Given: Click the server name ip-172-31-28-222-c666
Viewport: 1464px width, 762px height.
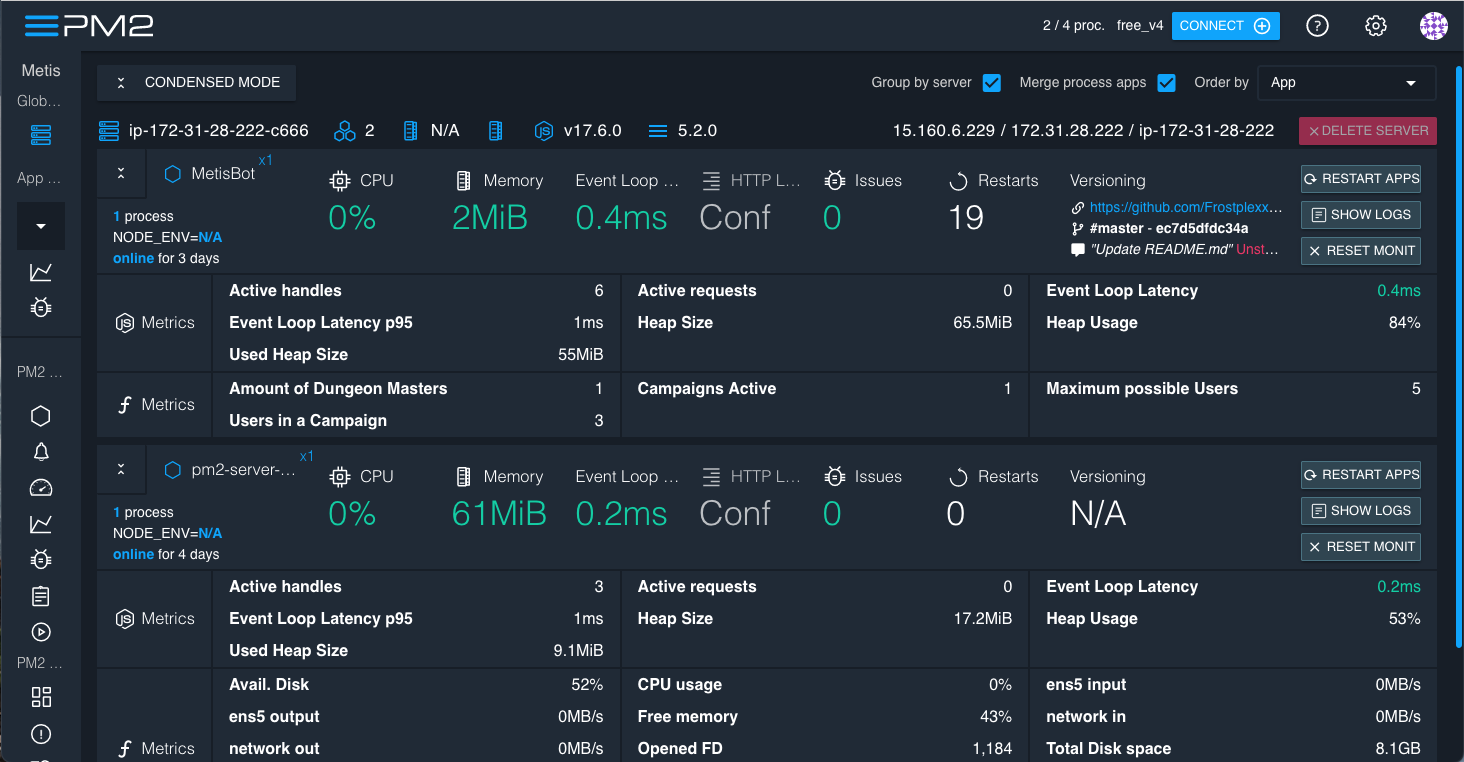Looking at the screenshot, I should [x=219, y=131].
